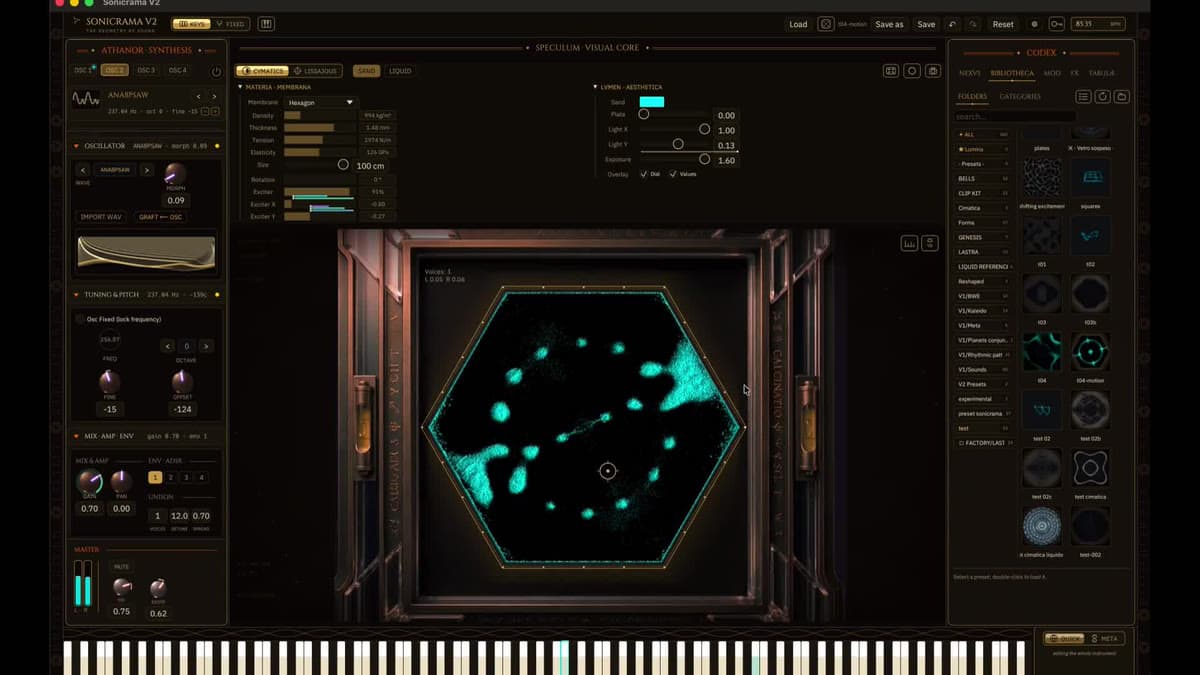1200x675 pixels.
Task: Select the CYMATICS visual mode
Action: [x=262, y=71]
